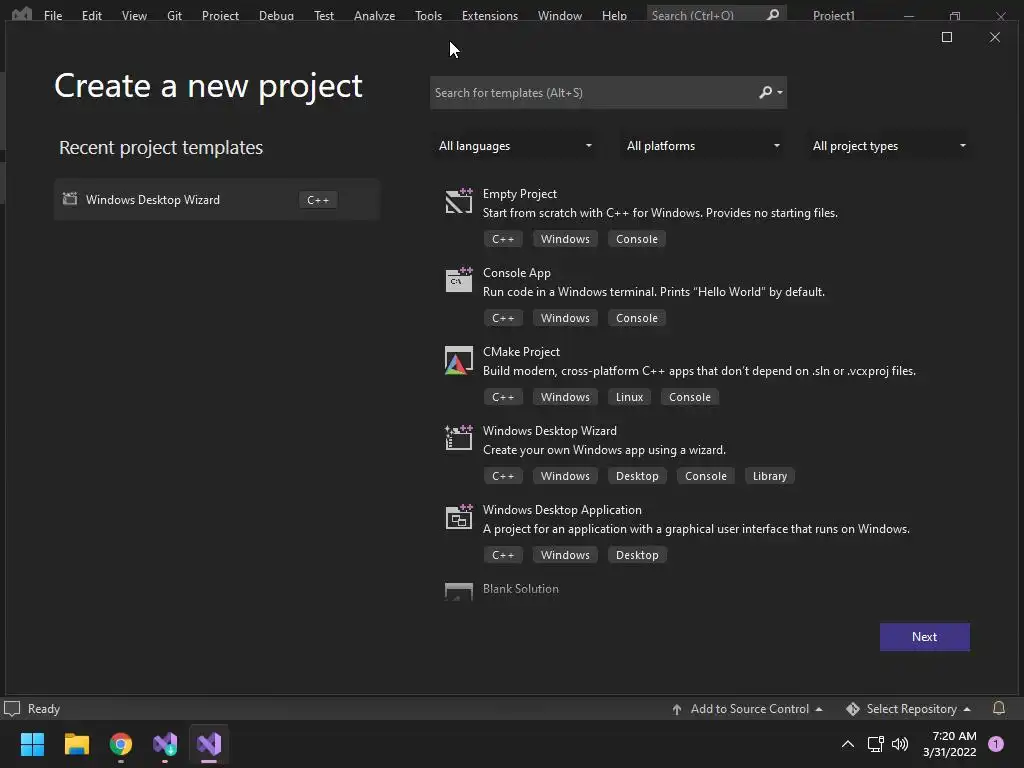This screenshot has height=768, width=1024.
Task: Click the Next button
Action: 924,637
